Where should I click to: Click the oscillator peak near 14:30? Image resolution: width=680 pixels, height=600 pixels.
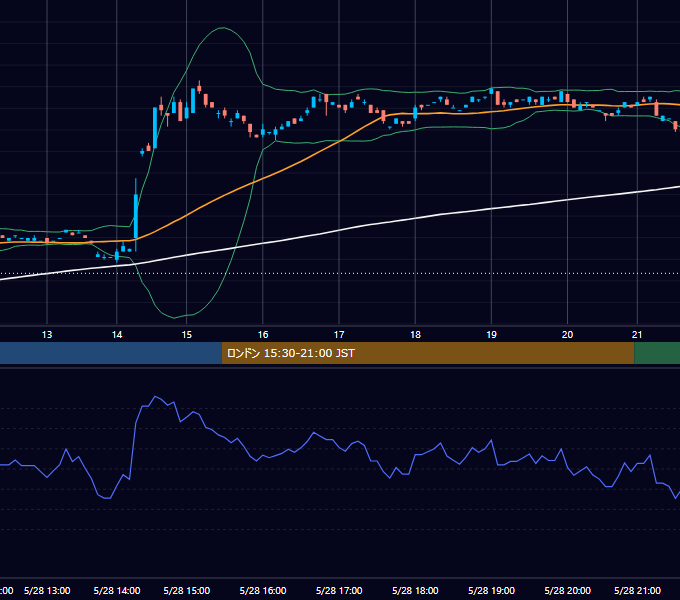click(155, 397)
